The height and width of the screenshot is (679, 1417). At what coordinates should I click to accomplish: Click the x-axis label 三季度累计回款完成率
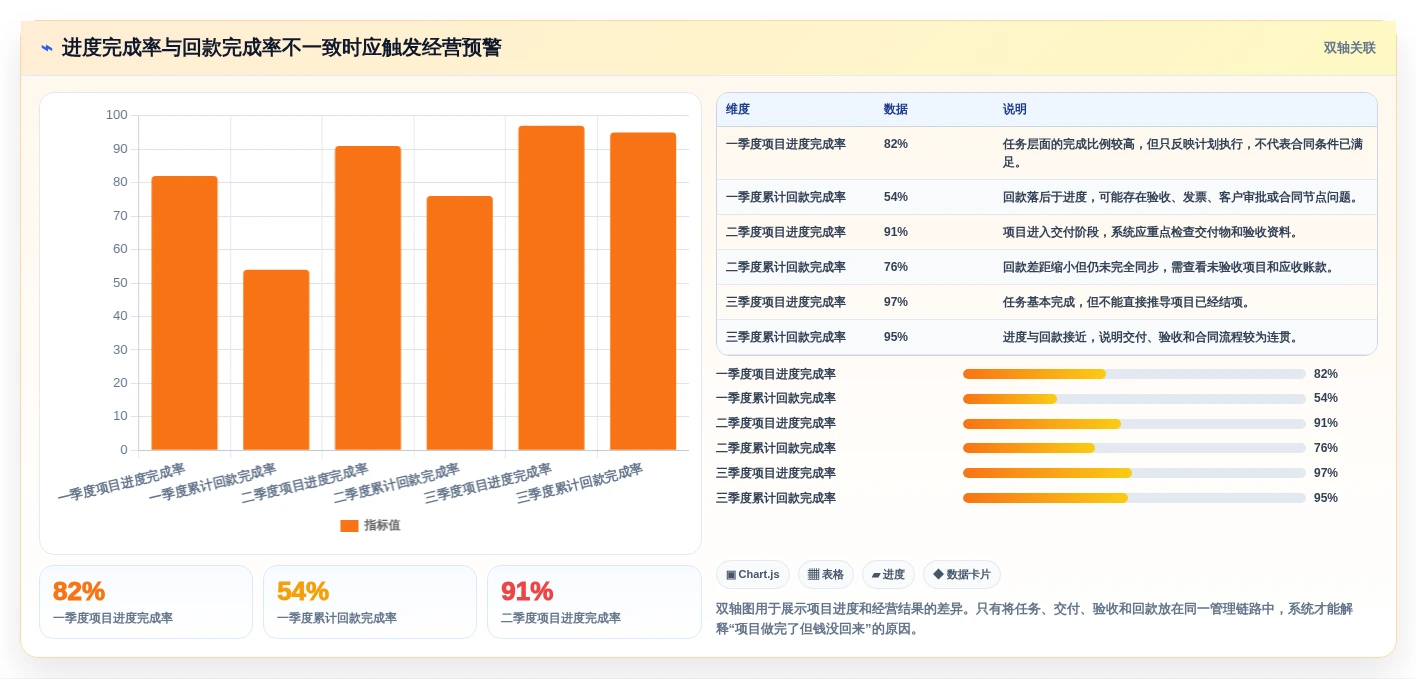[580, 483]
